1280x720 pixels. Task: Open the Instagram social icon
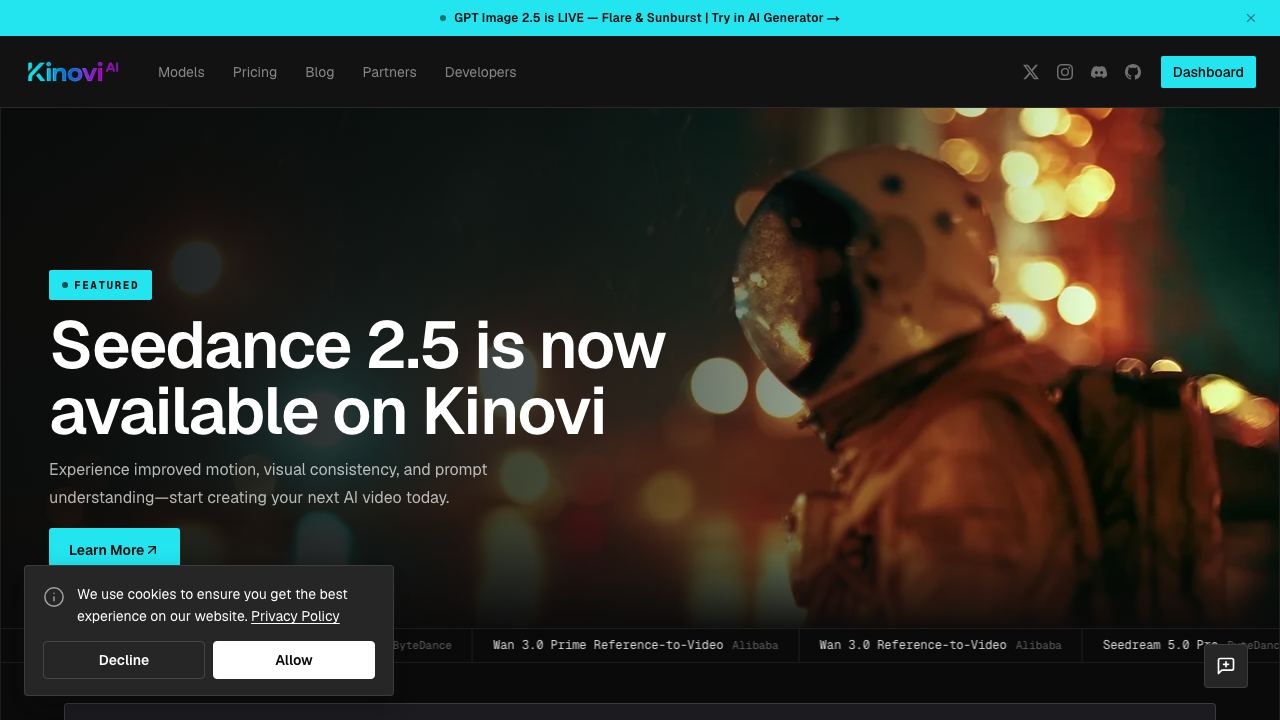pyautogui.click(x=1065, y=72)
